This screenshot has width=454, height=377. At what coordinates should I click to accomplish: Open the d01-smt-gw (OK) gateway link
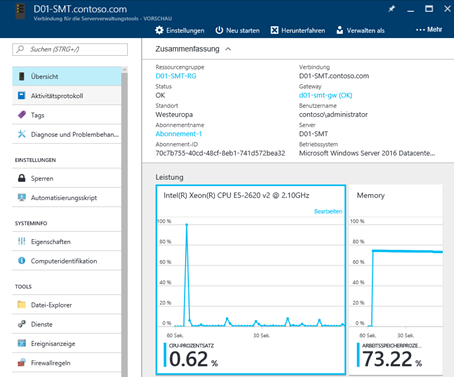tap(325, 95)
